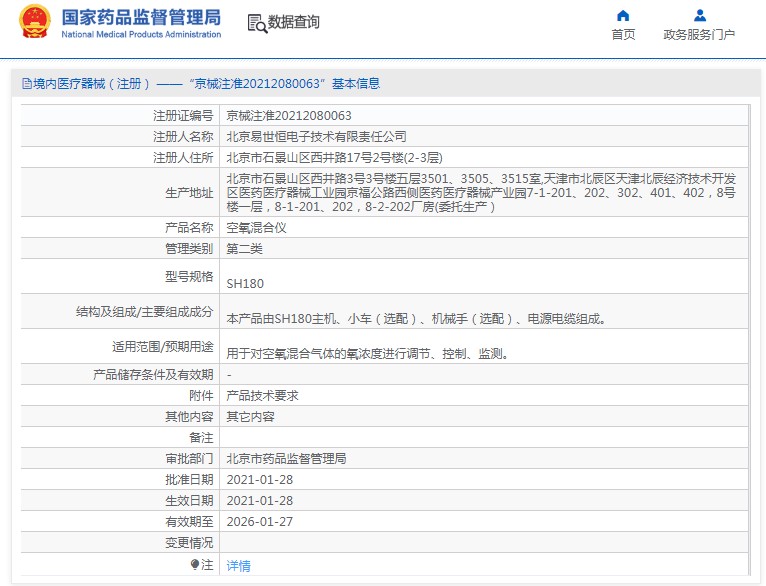This screenshot has width=766, height=586.
Task: Click the registrant 北京易世恒电子技术有限责任公司
Action: click(x=317, y=137)
